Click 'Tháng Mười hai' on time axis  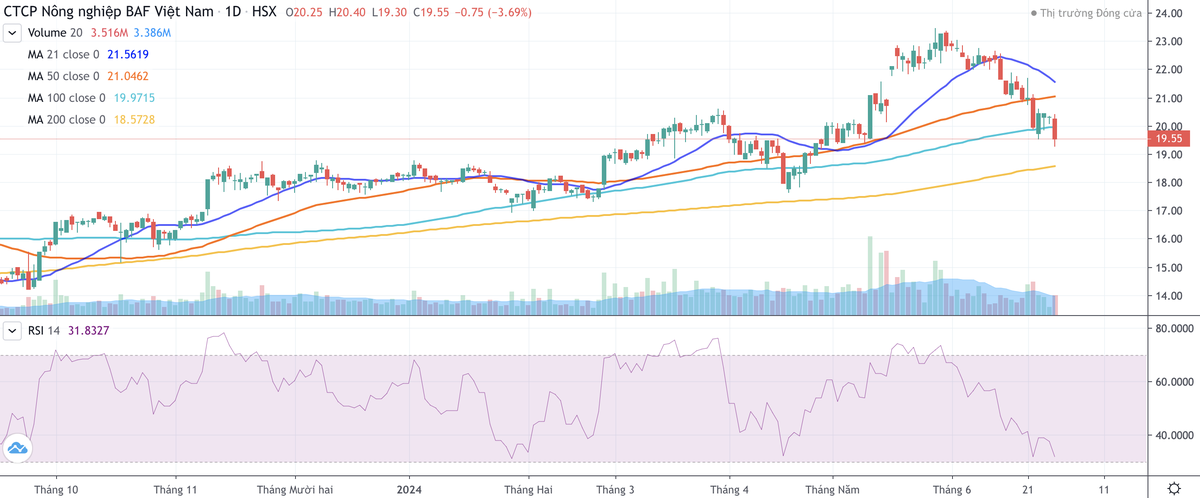[292, 489]
